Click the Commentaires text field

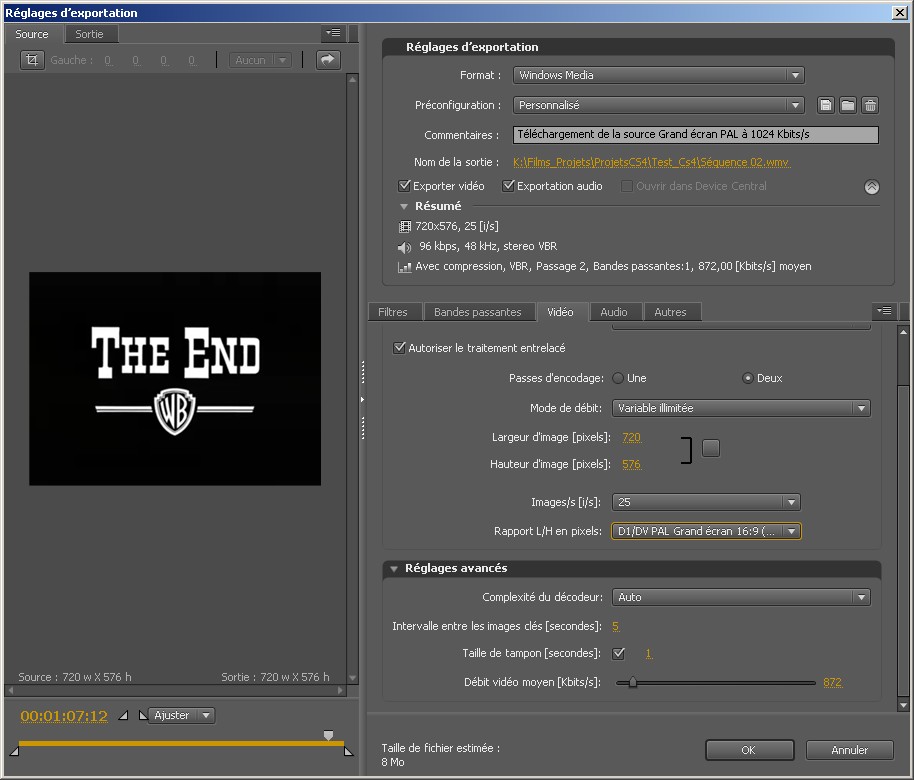(695, 135)
